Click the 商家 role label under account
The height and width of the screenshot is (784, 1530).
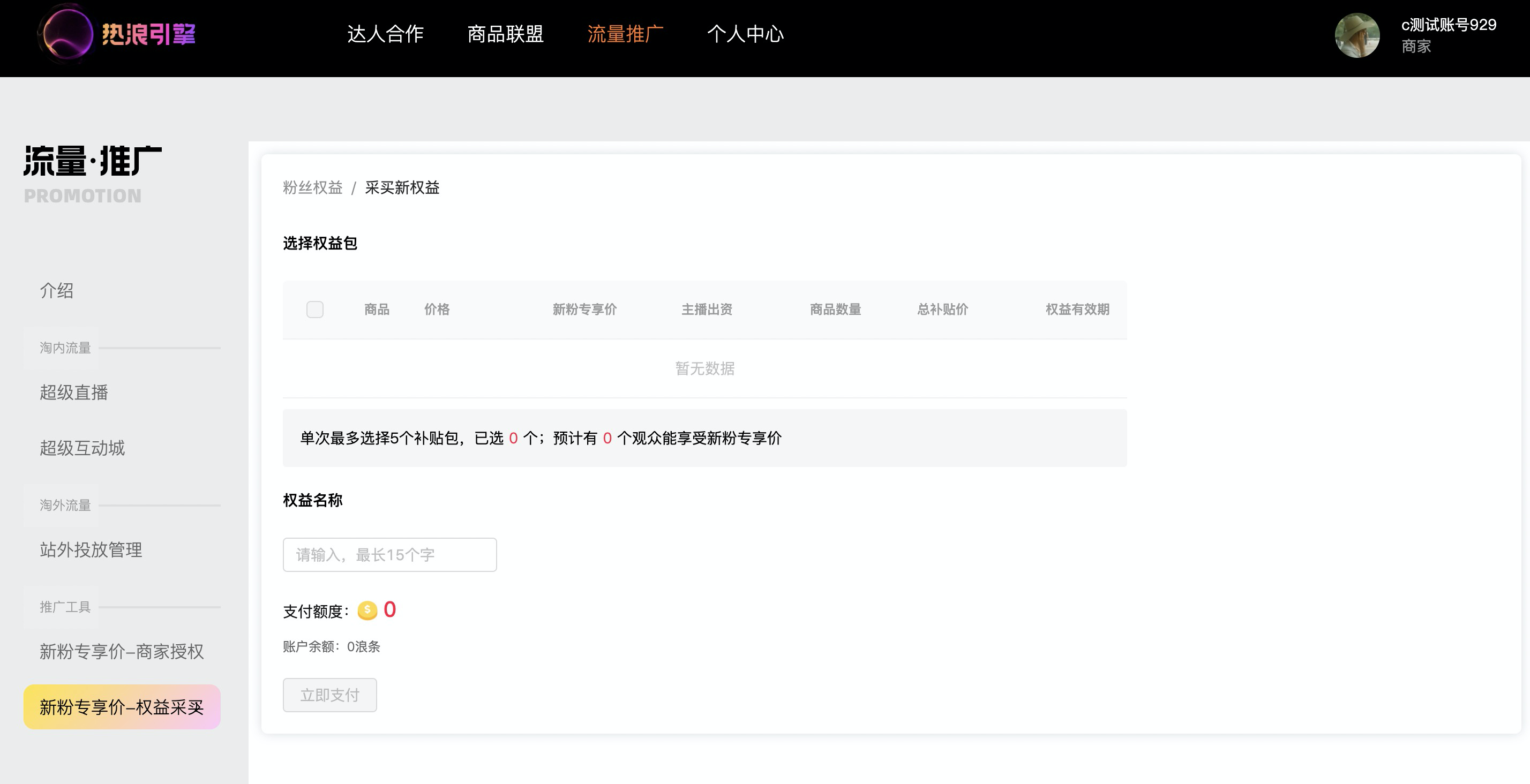(1416, 47)
